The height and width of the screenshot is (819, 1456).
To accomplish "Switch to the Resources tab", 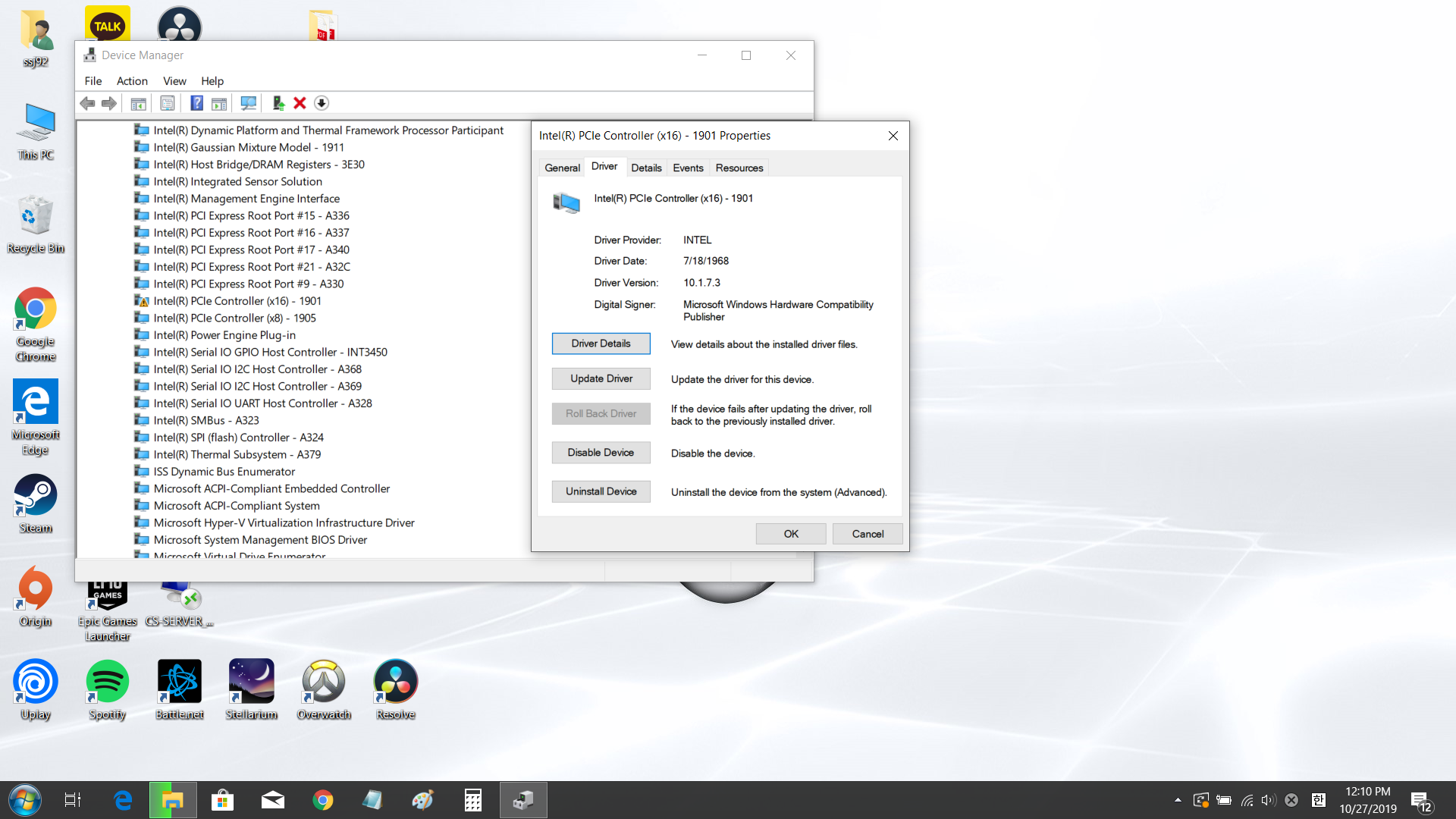I will [739, 168].
